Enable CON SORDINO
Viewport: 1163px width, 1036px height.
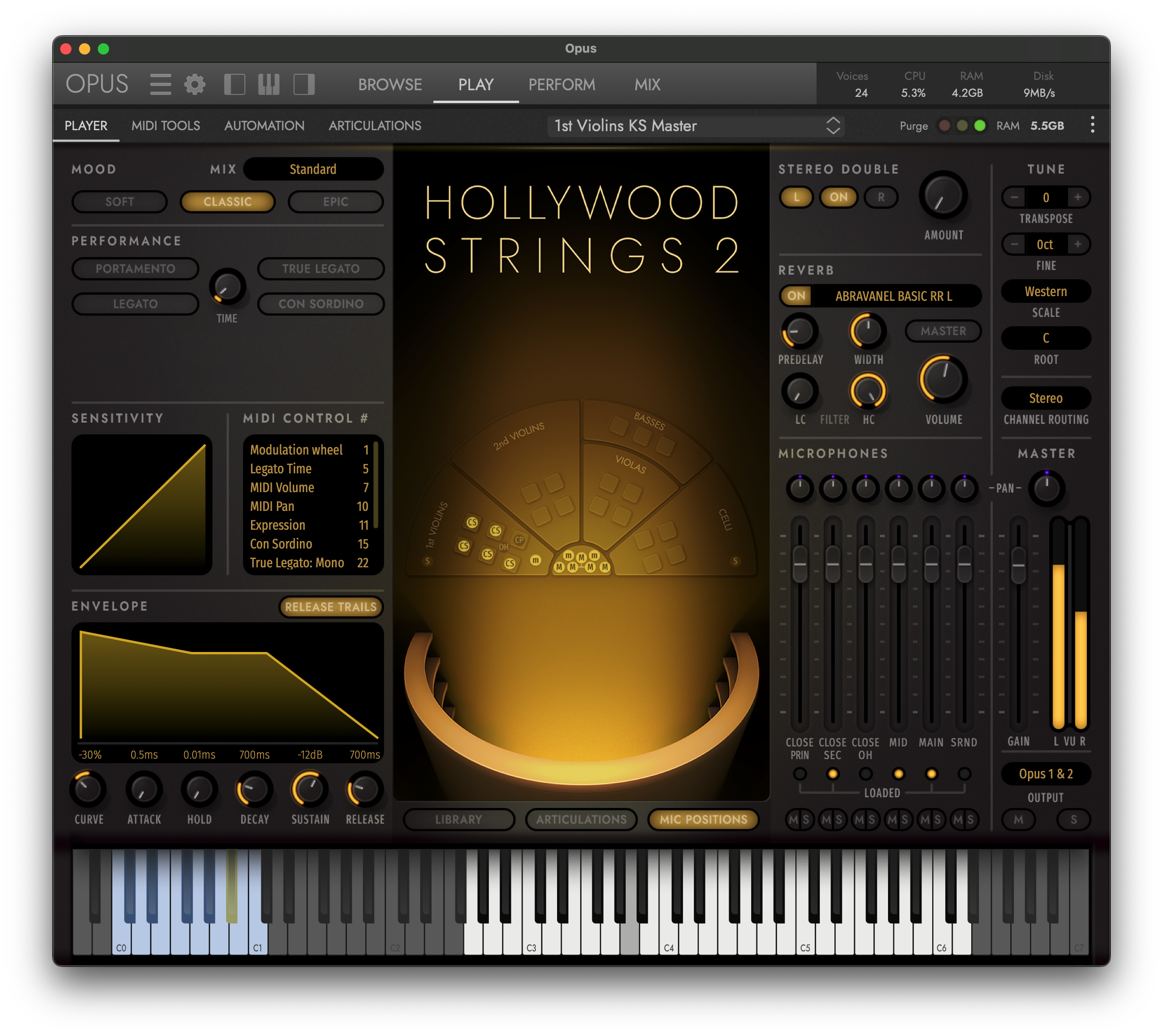321,304
